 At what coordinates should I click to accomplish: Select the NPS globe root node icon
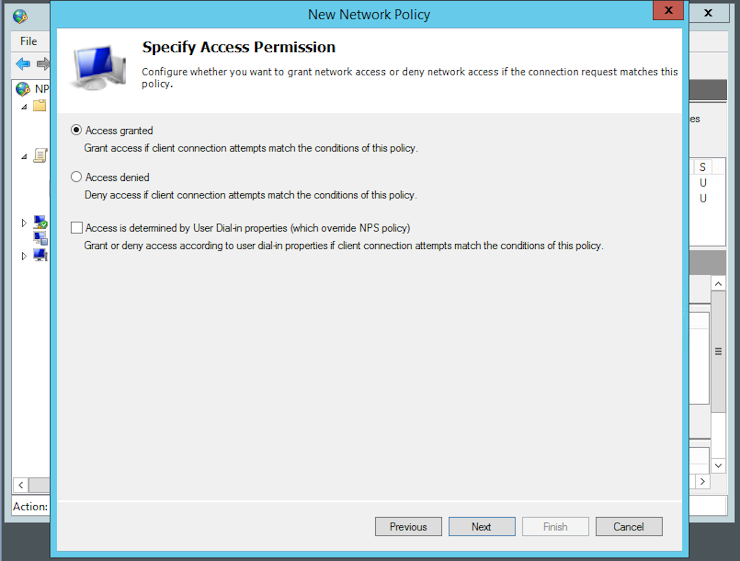23,89
